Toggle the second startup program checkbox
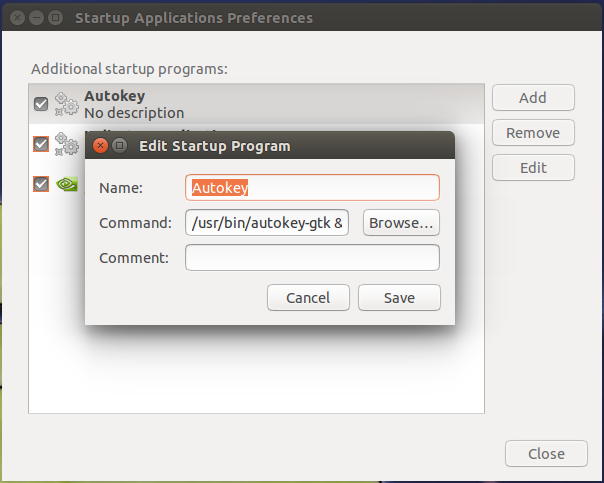This screenshot has width=604, height=483. click(x=41, y=144)
